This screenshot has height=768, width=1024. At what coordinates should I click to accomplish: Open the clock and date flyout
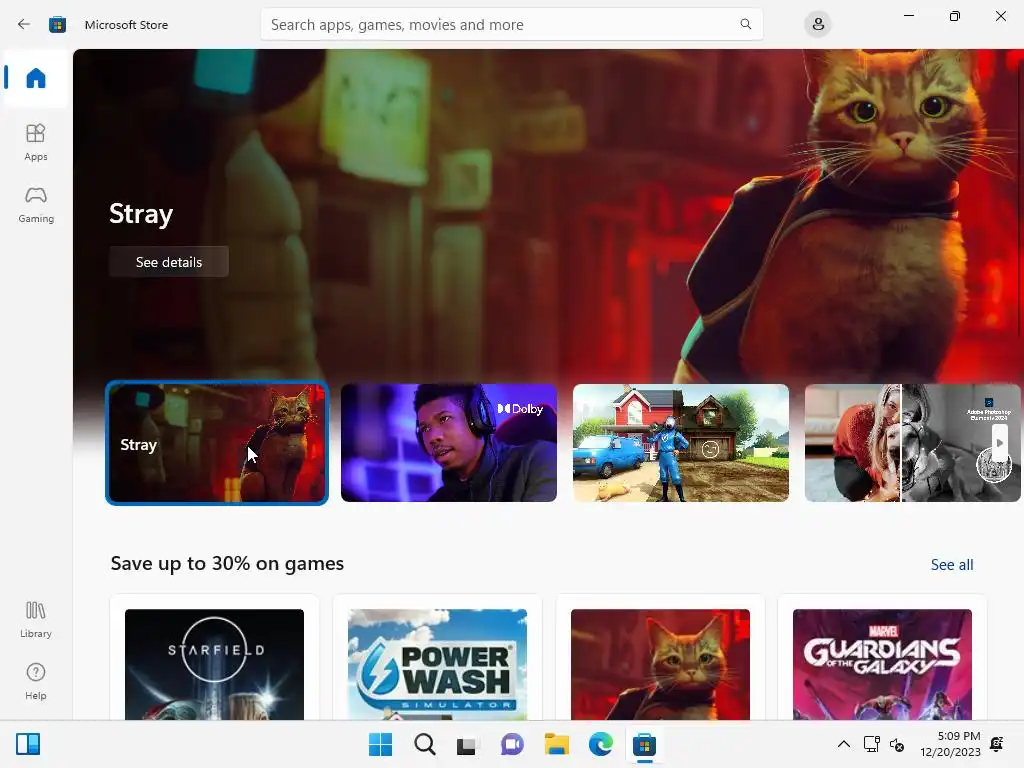(x=950, y=744)
